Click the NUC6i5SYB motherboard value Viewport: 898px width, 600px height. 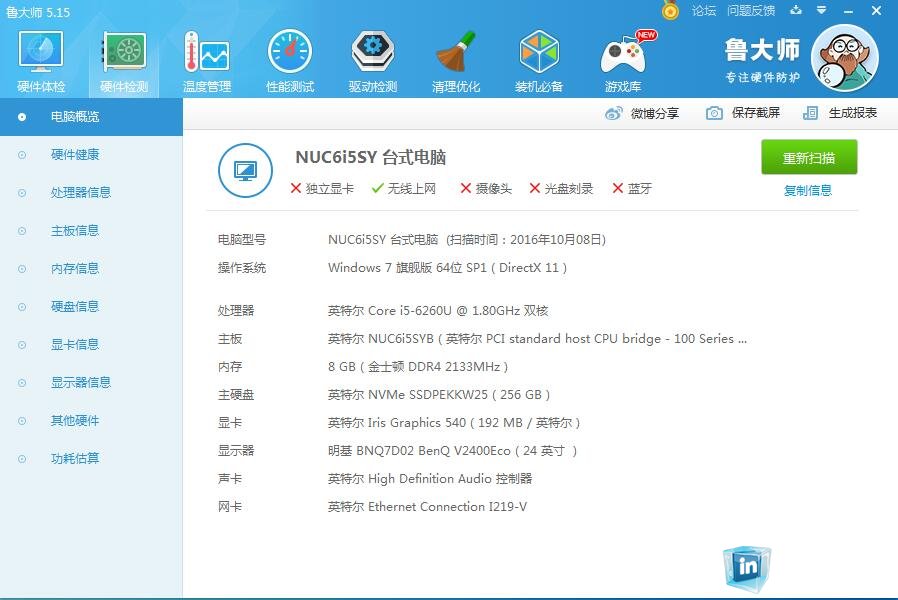(537, 339)
